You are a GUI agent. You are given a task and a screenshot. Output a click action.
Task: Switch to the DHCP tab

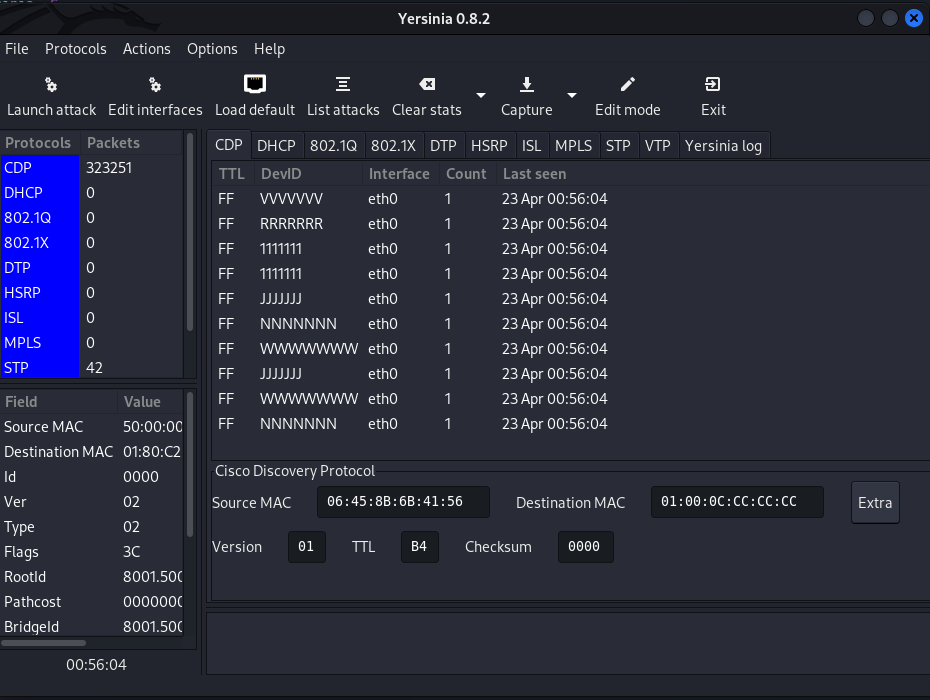click(x=276, y=146)
